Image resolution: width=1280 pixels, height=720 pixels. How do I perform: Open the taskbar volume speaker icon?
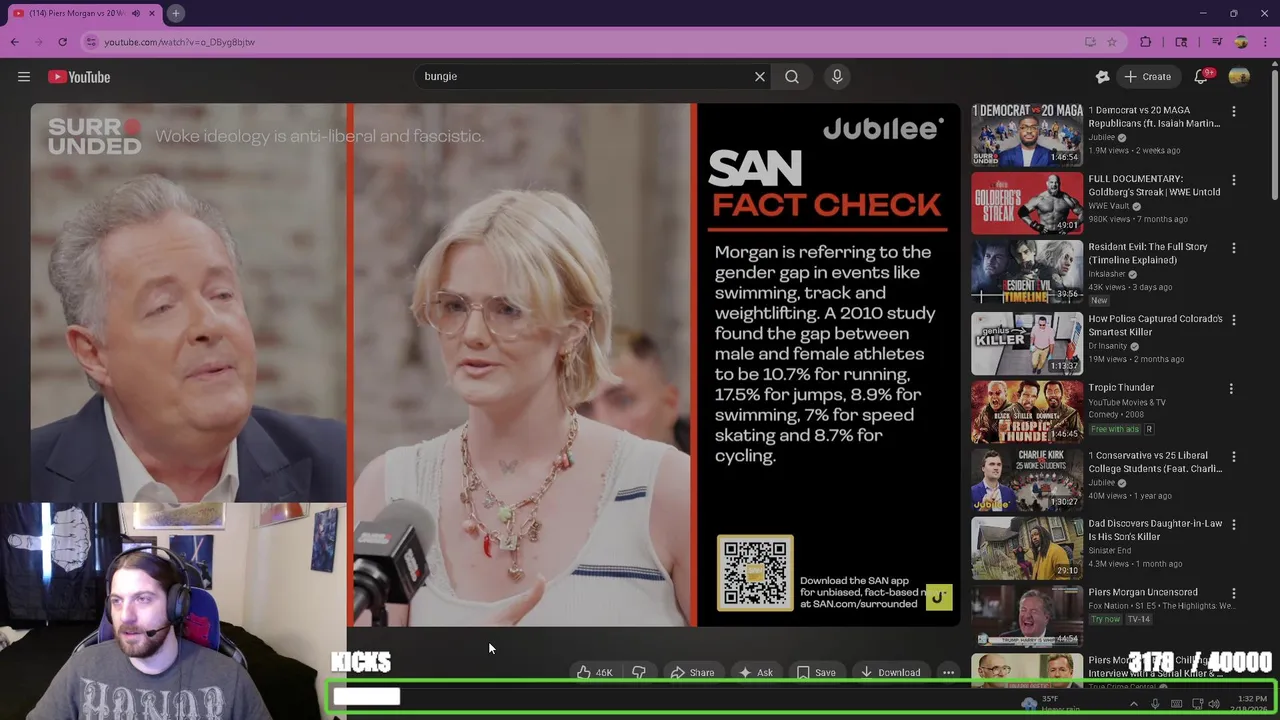(x=1214, y=704)
